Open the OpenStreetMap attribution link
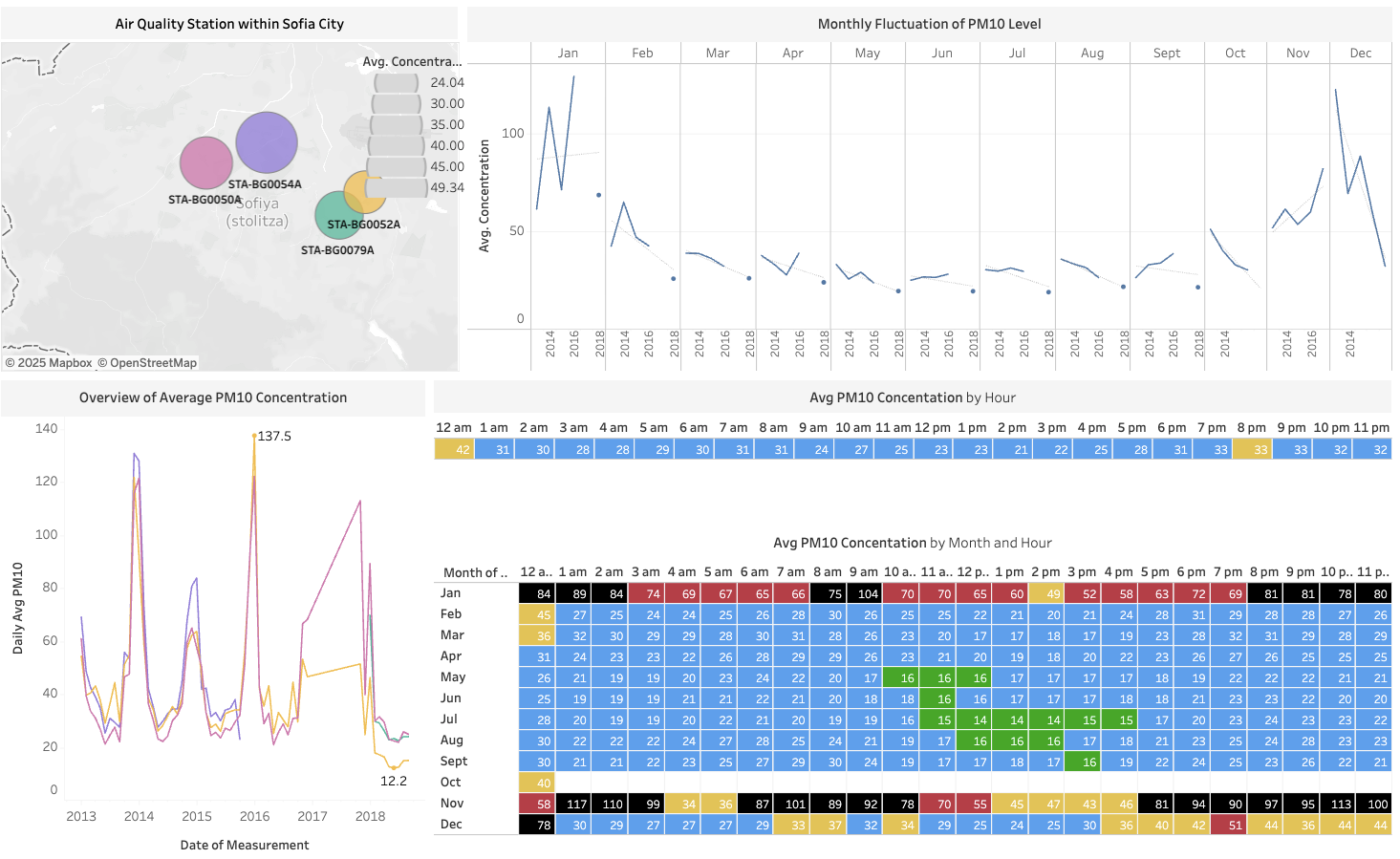This screenshot has height=859, width=1400. click(x=152, y=363)
